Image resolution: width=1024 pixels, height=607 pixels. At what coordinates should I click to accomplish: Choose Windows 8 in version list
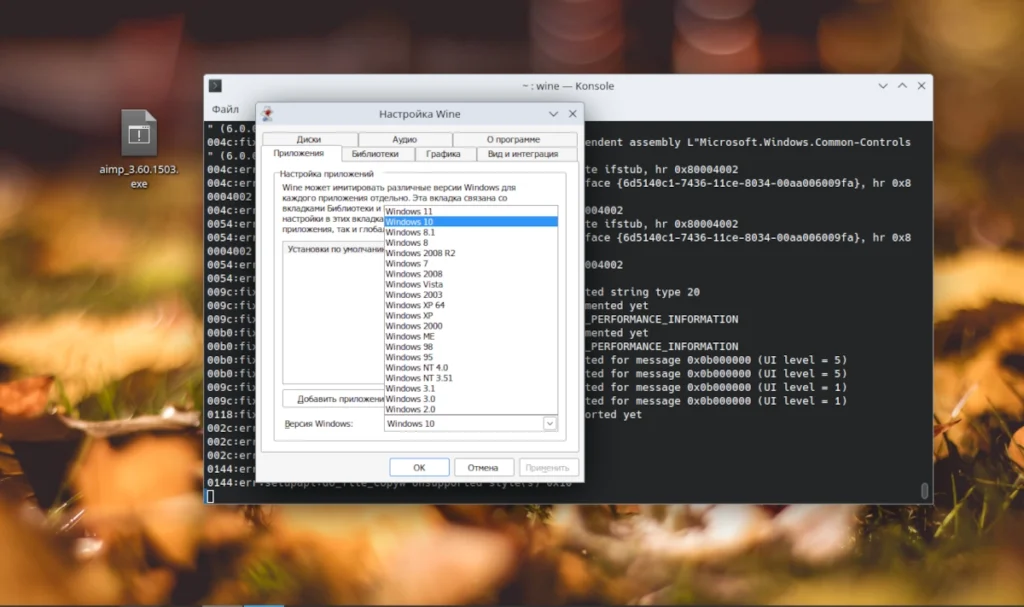tap(471, 242)
